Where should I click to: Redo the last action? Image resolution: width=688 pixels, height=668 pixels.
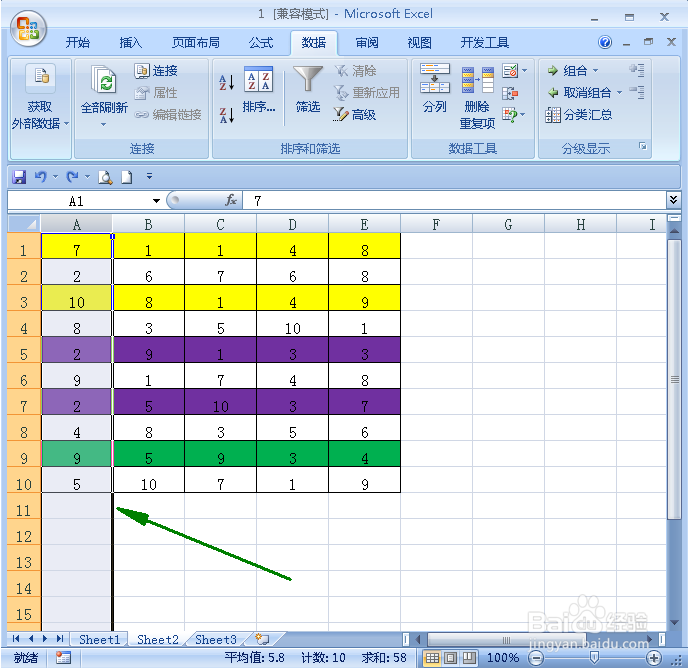pyautogui.click(x=72, y=176)
